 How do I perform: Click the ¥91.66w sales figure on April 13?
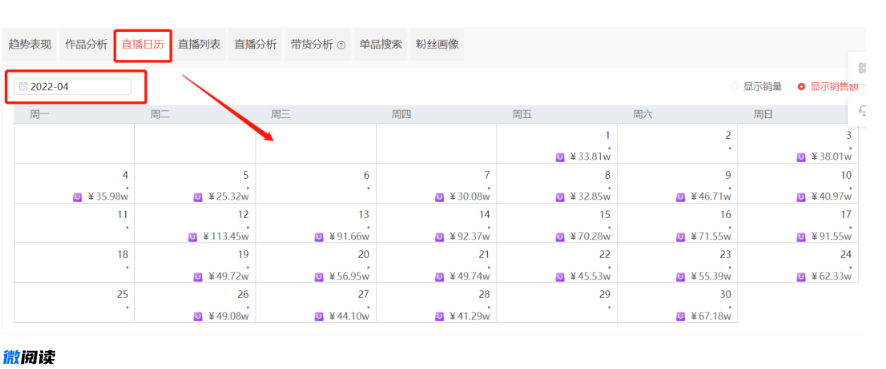click(348, 237)
